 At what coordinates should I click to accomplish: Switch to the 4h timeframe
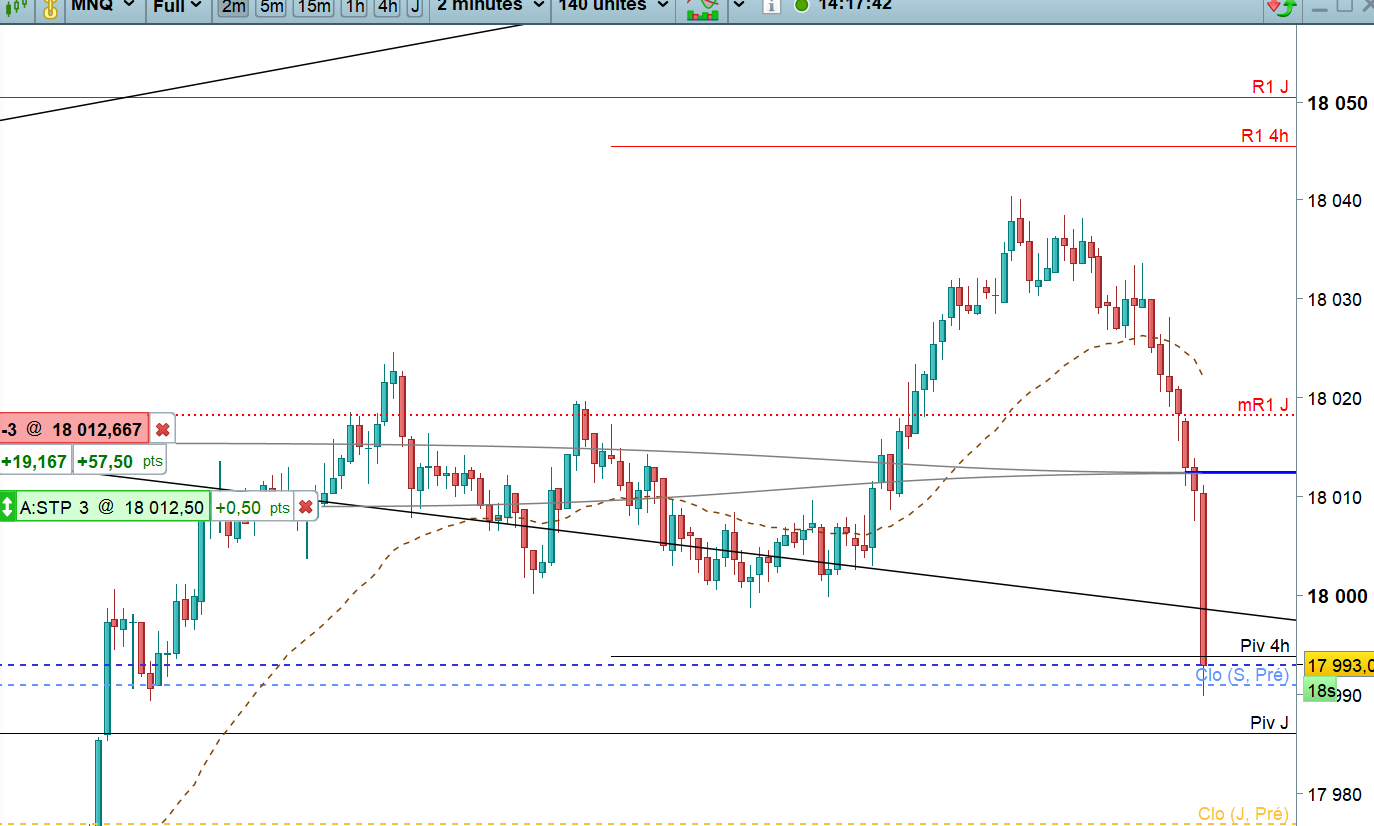(x=387, y=6)
